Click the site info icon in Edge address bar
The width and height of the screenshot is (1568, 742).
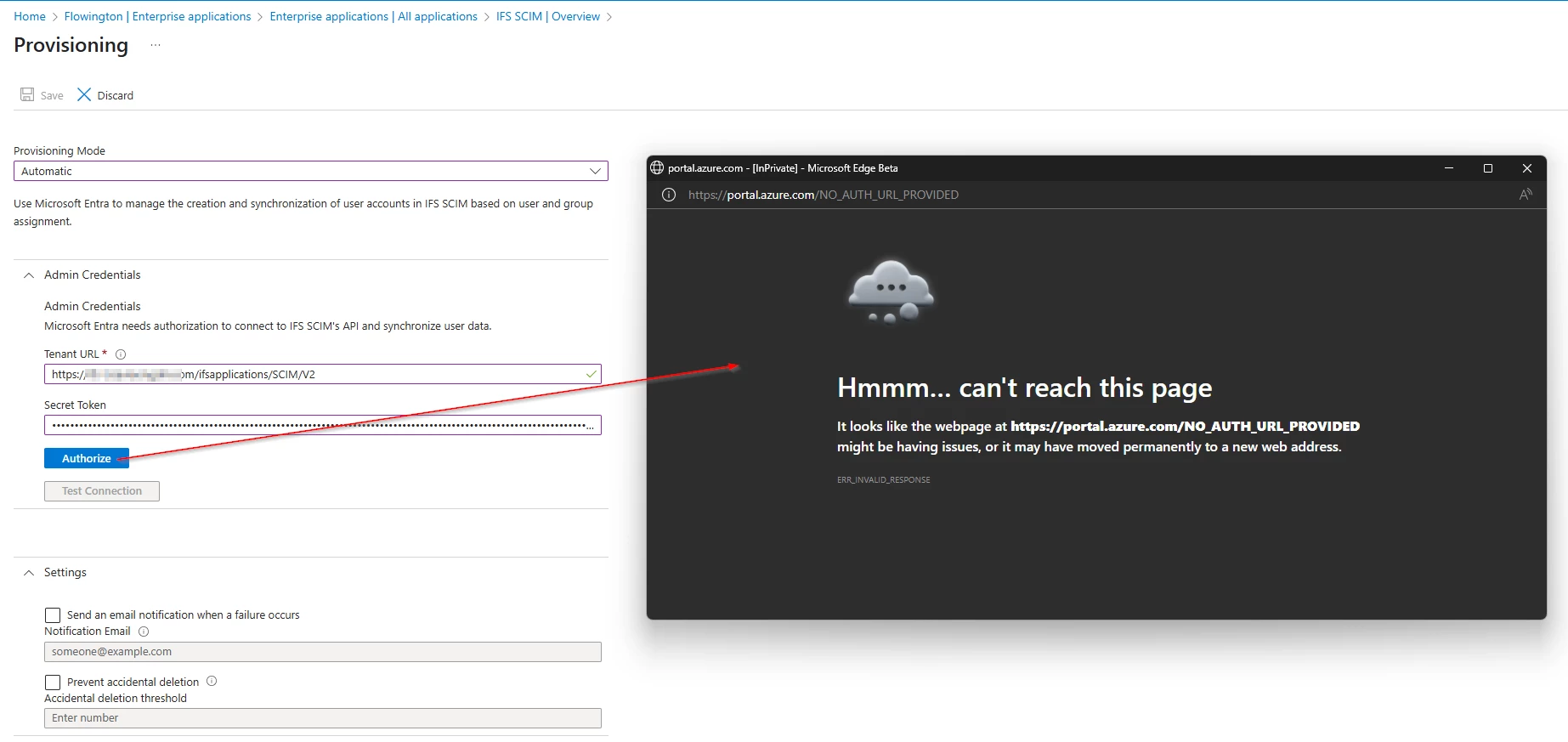coord(669,195)
